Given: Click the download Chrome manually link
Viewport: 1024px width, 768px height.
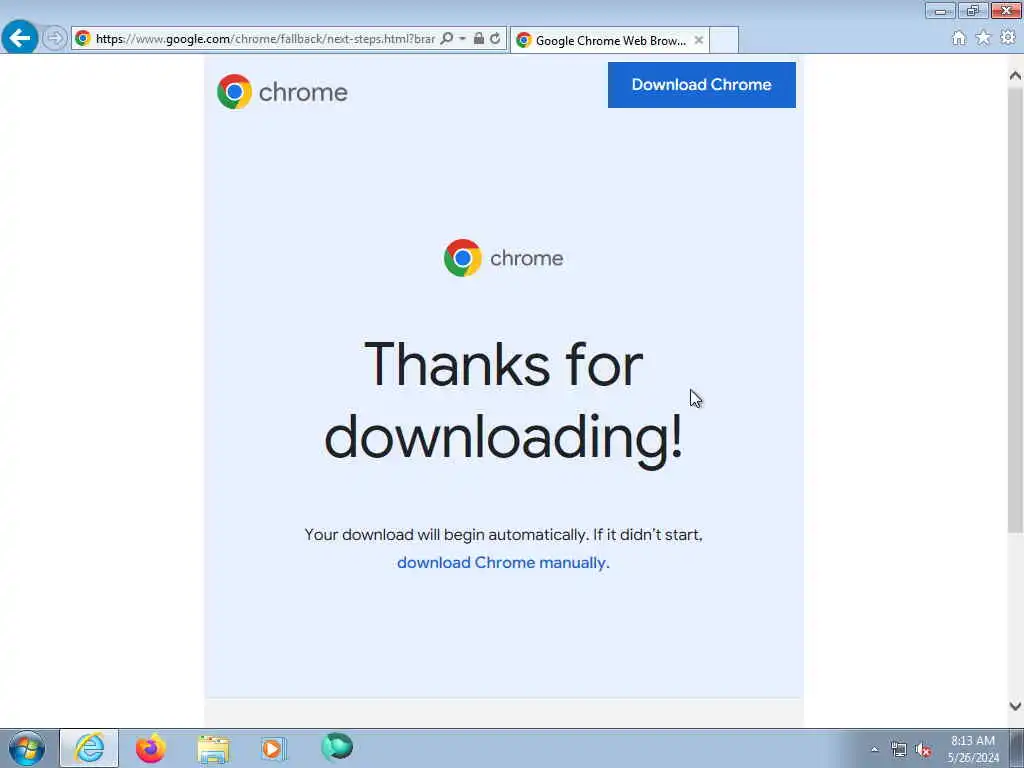Looking at the screenshot, I should click(503, 563).
